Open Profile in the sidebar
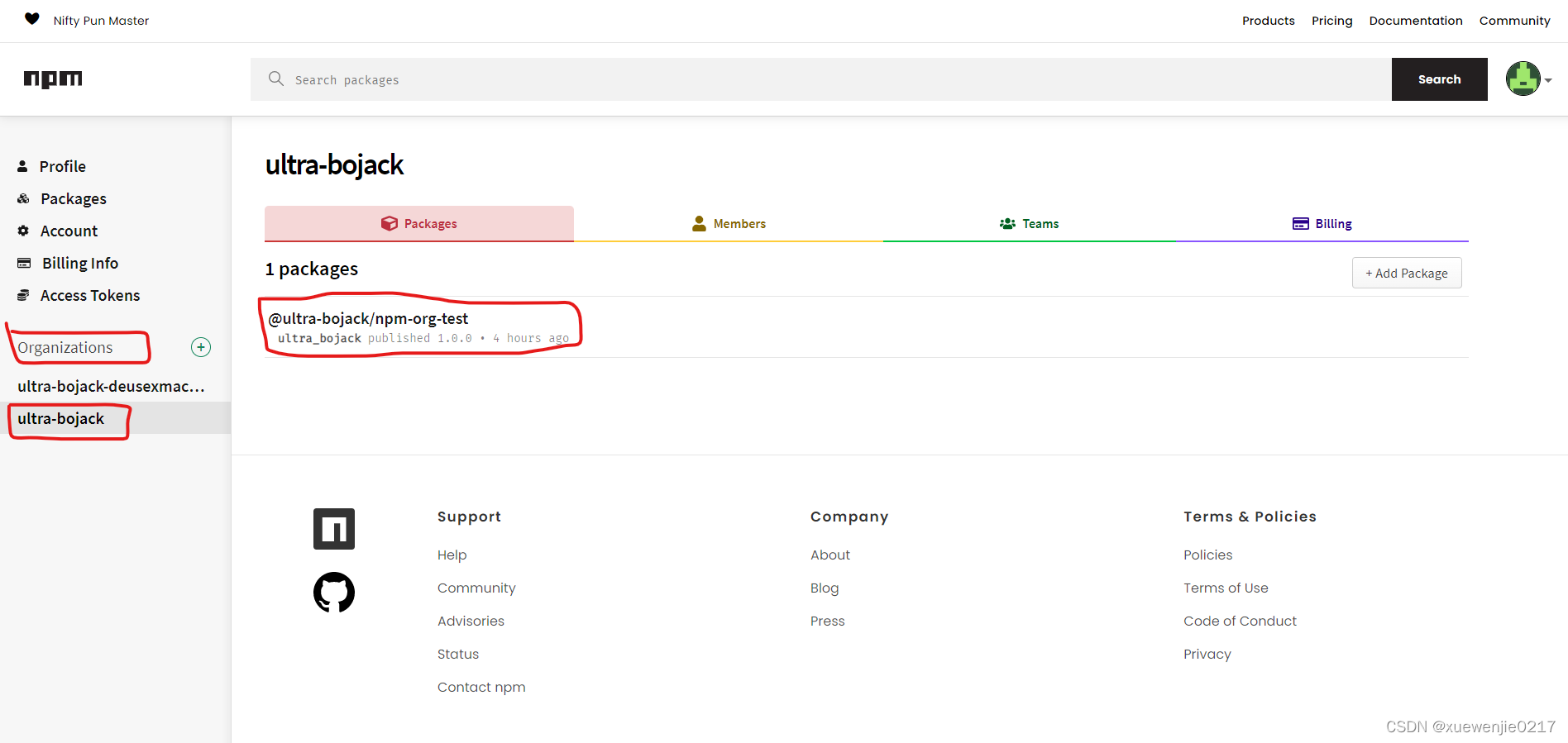 [x=62, y=166]
